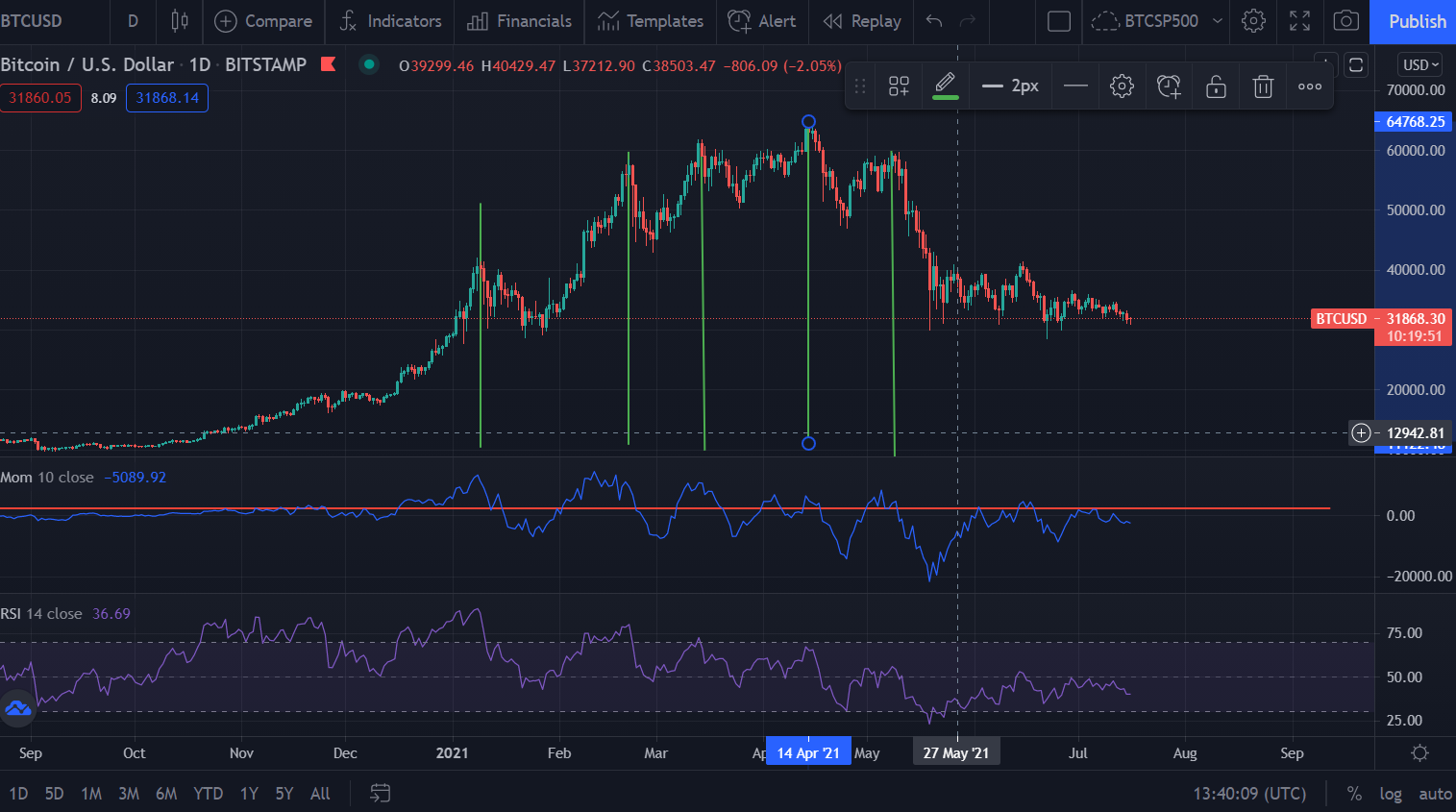
Task: Open the D interval selector
Action: tap(133, 20)
